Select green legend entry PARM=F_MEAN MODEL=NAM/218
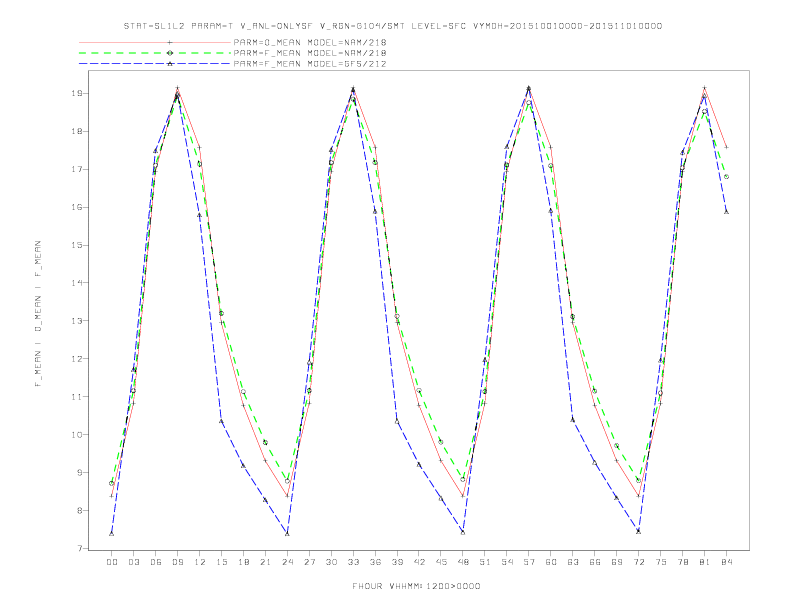The image size is (792, 612). [310, 53]
